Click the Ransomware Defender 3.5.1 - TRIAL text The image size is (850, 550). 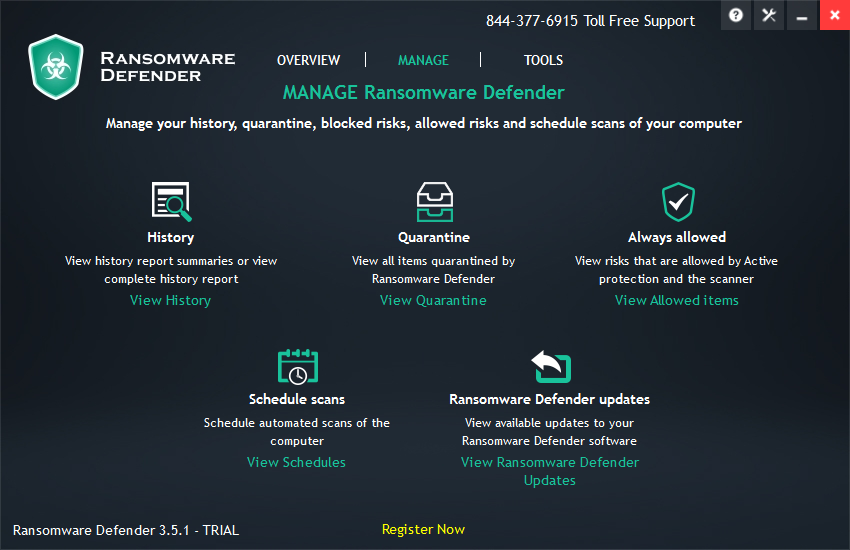point(126,530)
